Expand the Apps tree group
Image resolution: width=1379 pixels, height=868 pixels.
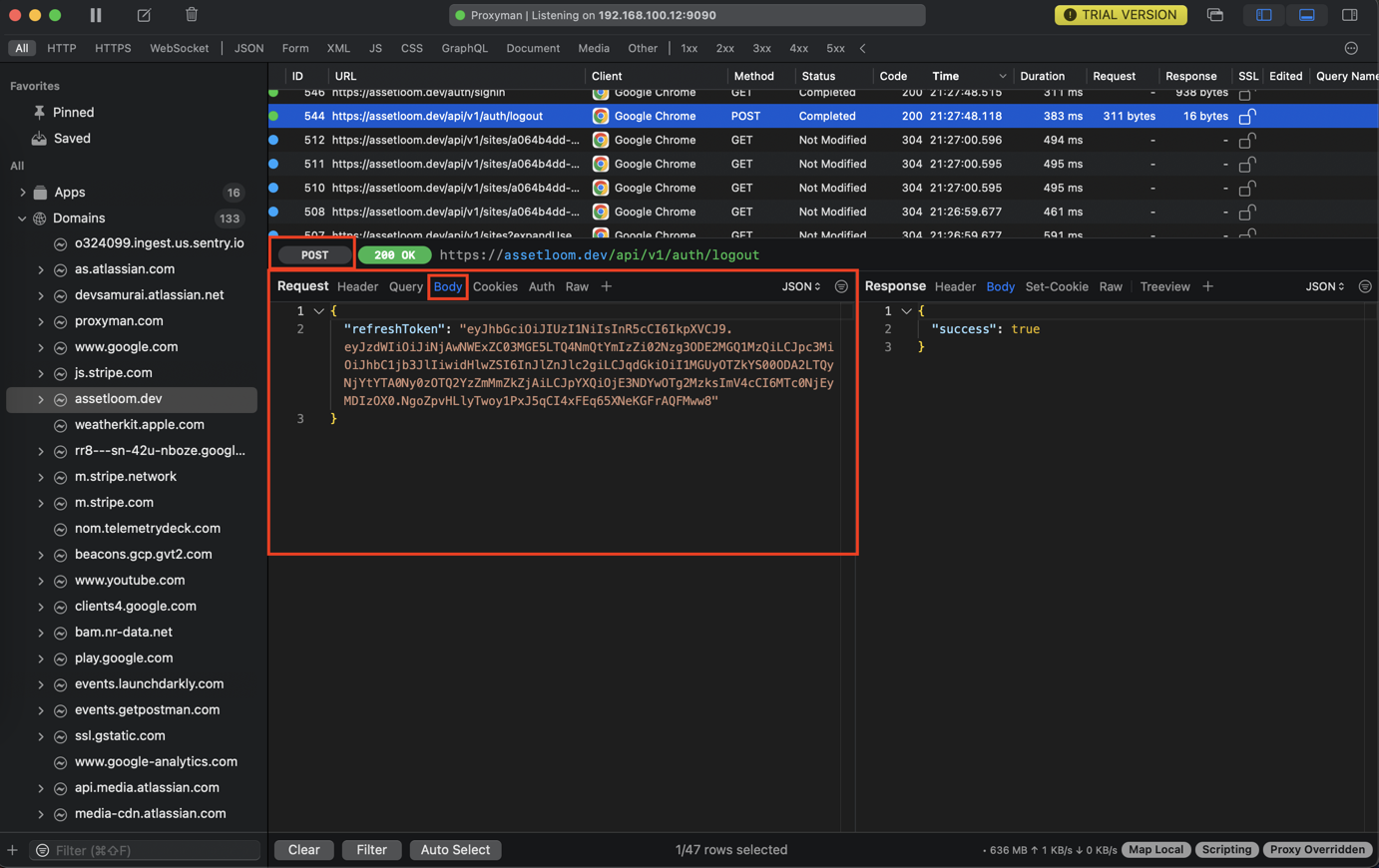point(22,192)
